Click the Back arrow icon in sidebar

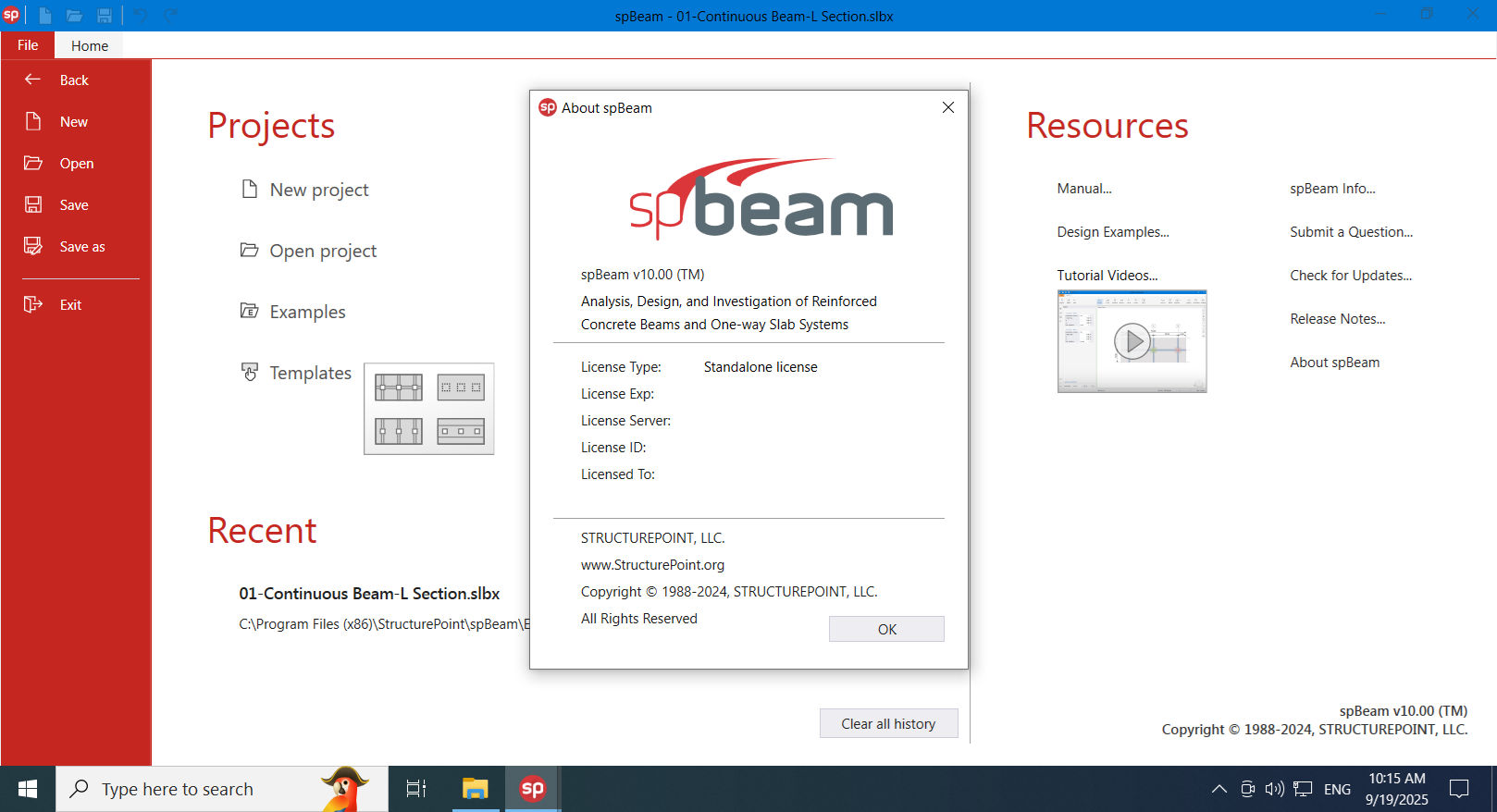pyautogui.click(x=32, y=80)
